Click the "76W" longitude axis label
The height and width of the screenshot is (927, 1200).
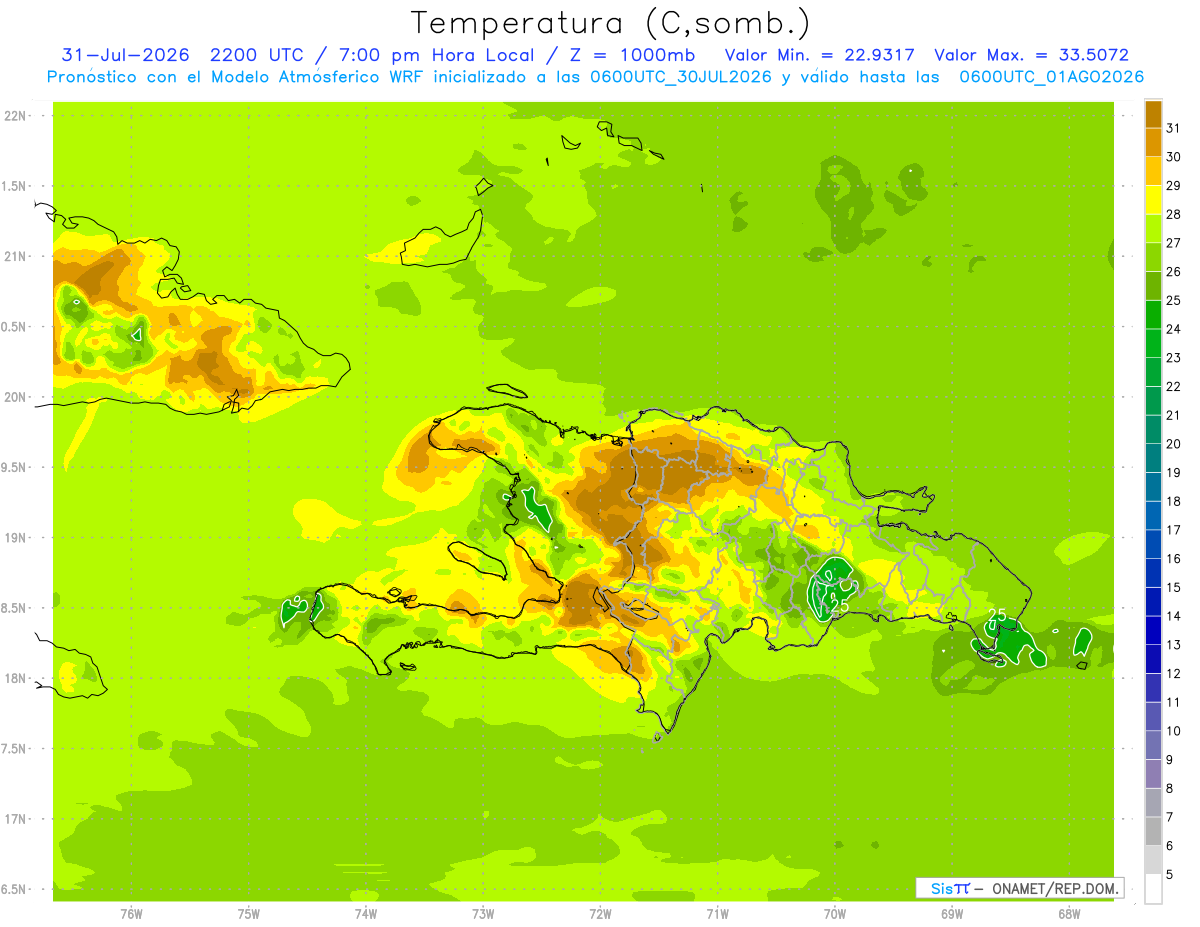tap(131, 912)
